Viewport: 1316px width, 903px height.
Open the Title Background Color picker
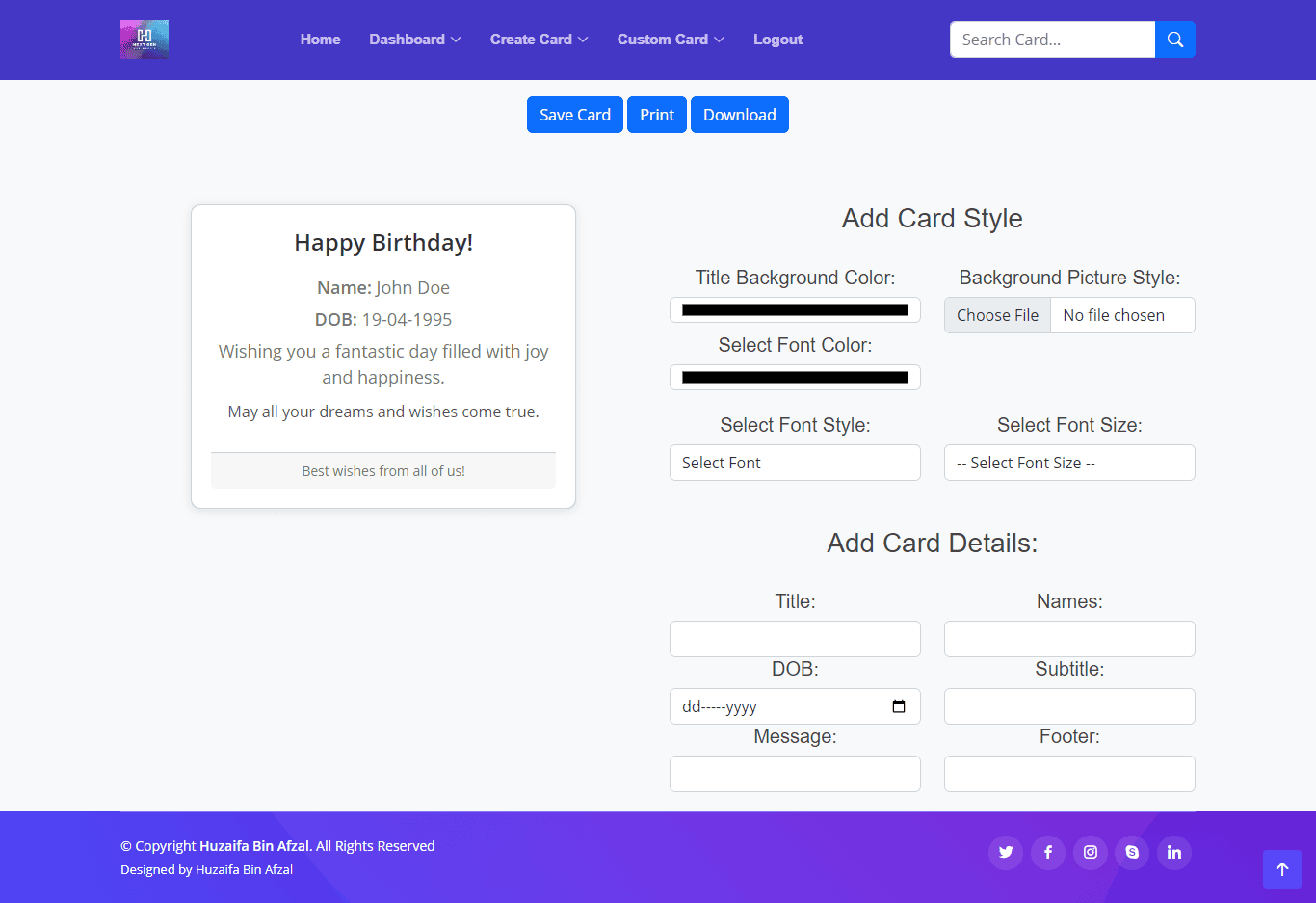[x=795, y=310]
